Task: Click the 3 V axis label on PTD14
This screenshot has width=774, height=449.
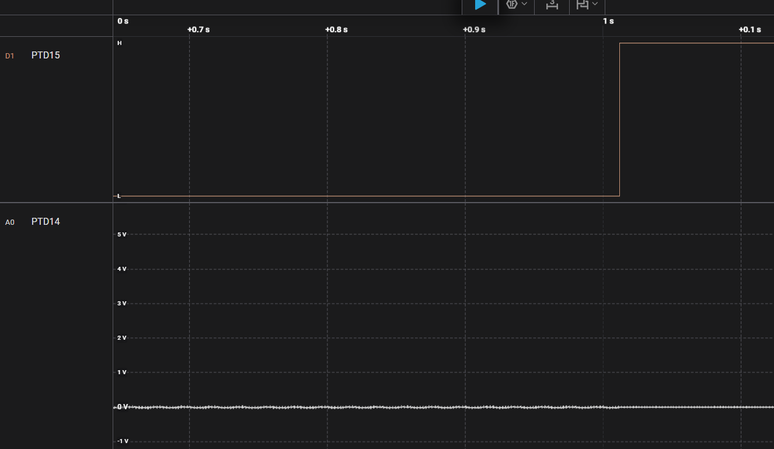Action: tap(122, 303)
